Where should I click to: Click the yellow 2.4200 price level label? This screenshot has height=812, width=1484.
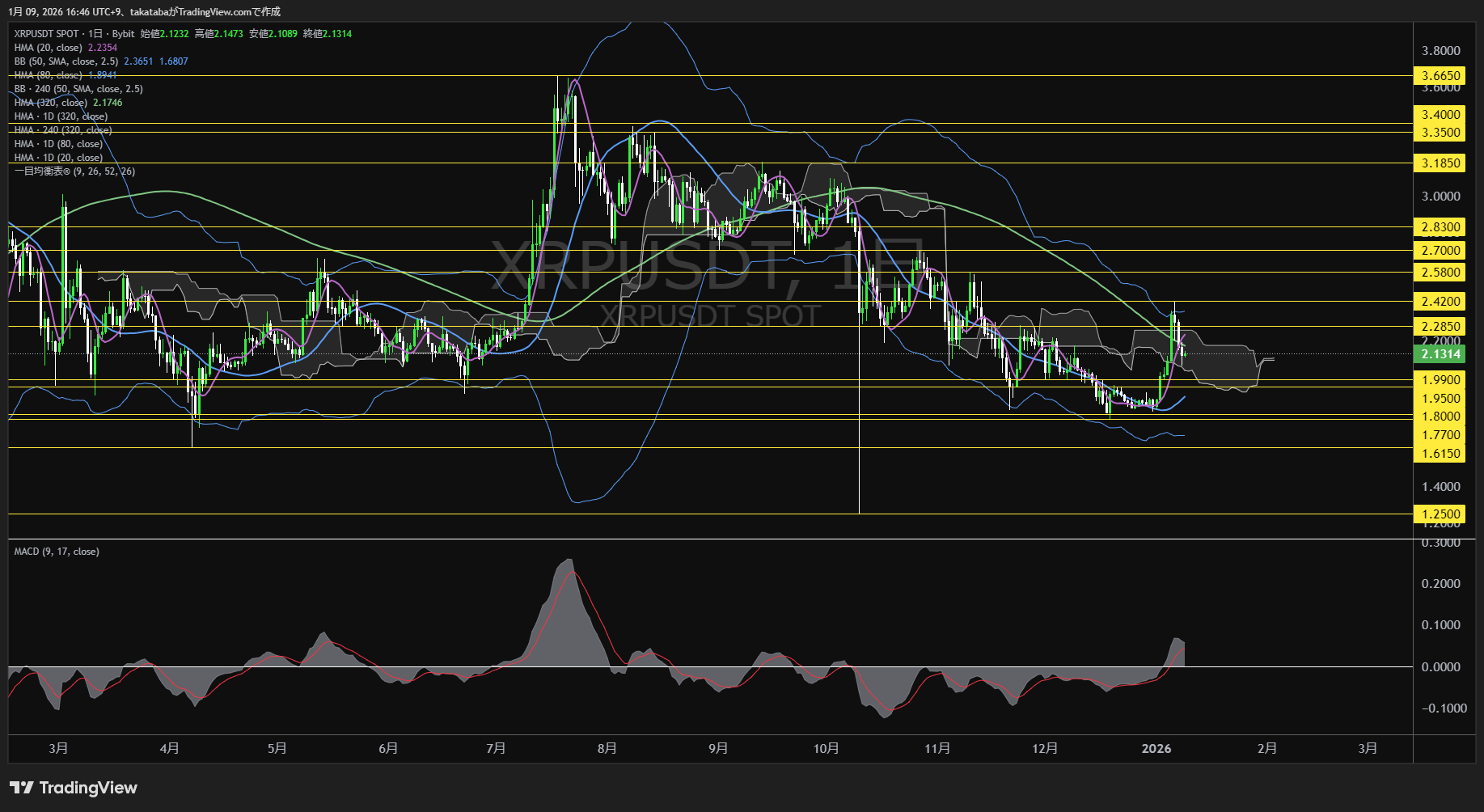tap(1440, 302)
